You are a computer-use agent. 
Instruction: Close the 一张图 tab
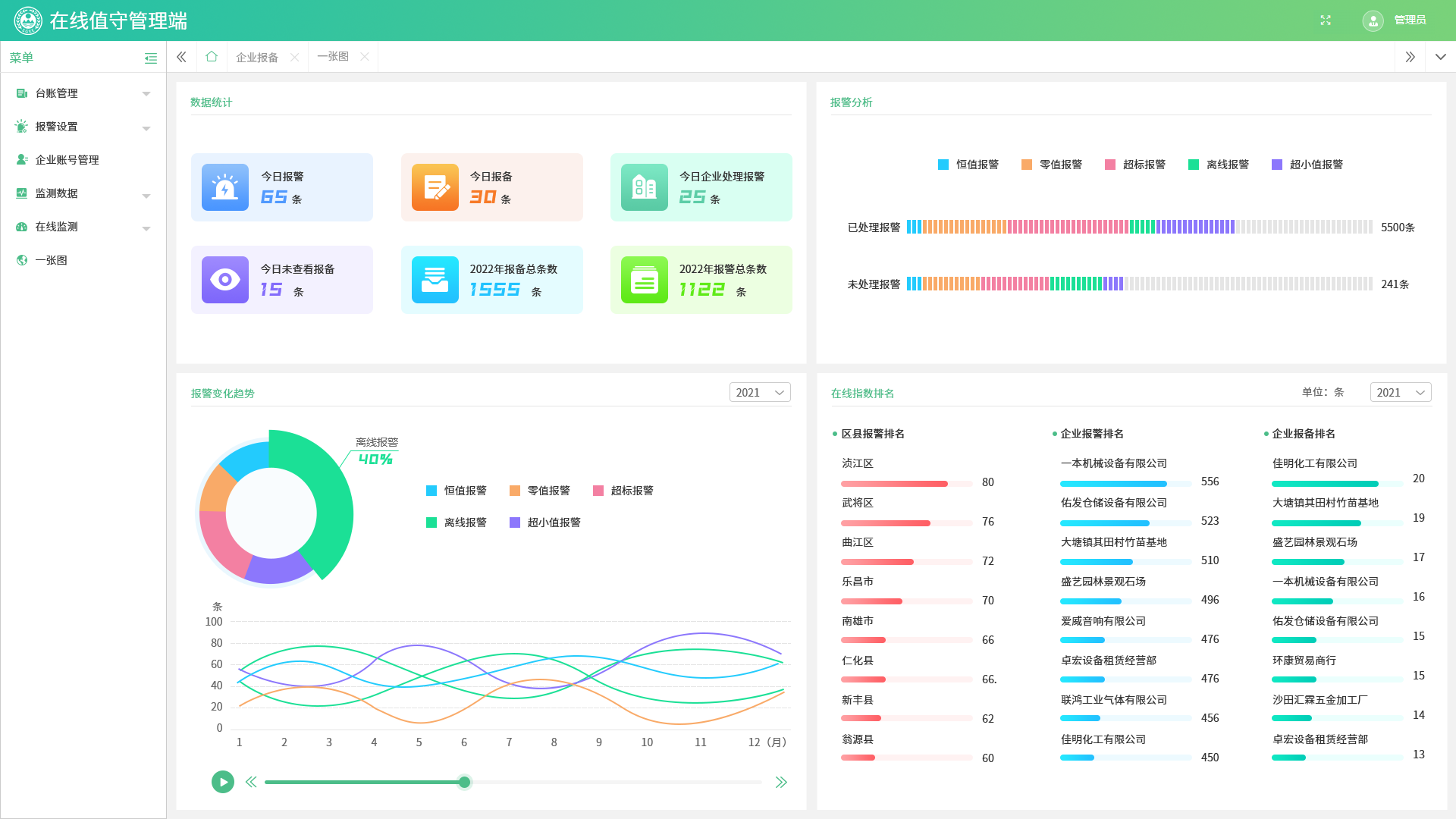click(365, 57)
